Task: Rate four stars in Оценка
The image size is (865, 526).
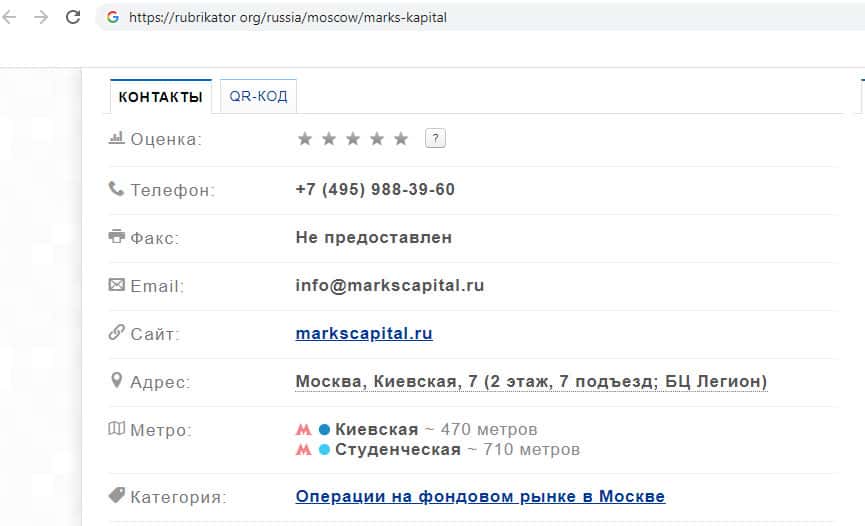Action: (377, 139)
